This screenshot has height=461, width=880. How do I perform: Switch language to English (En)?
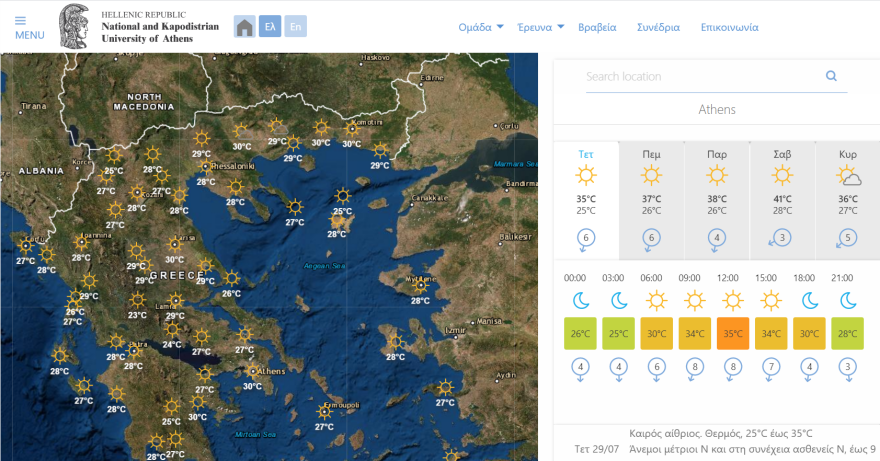tap(295, 27)
